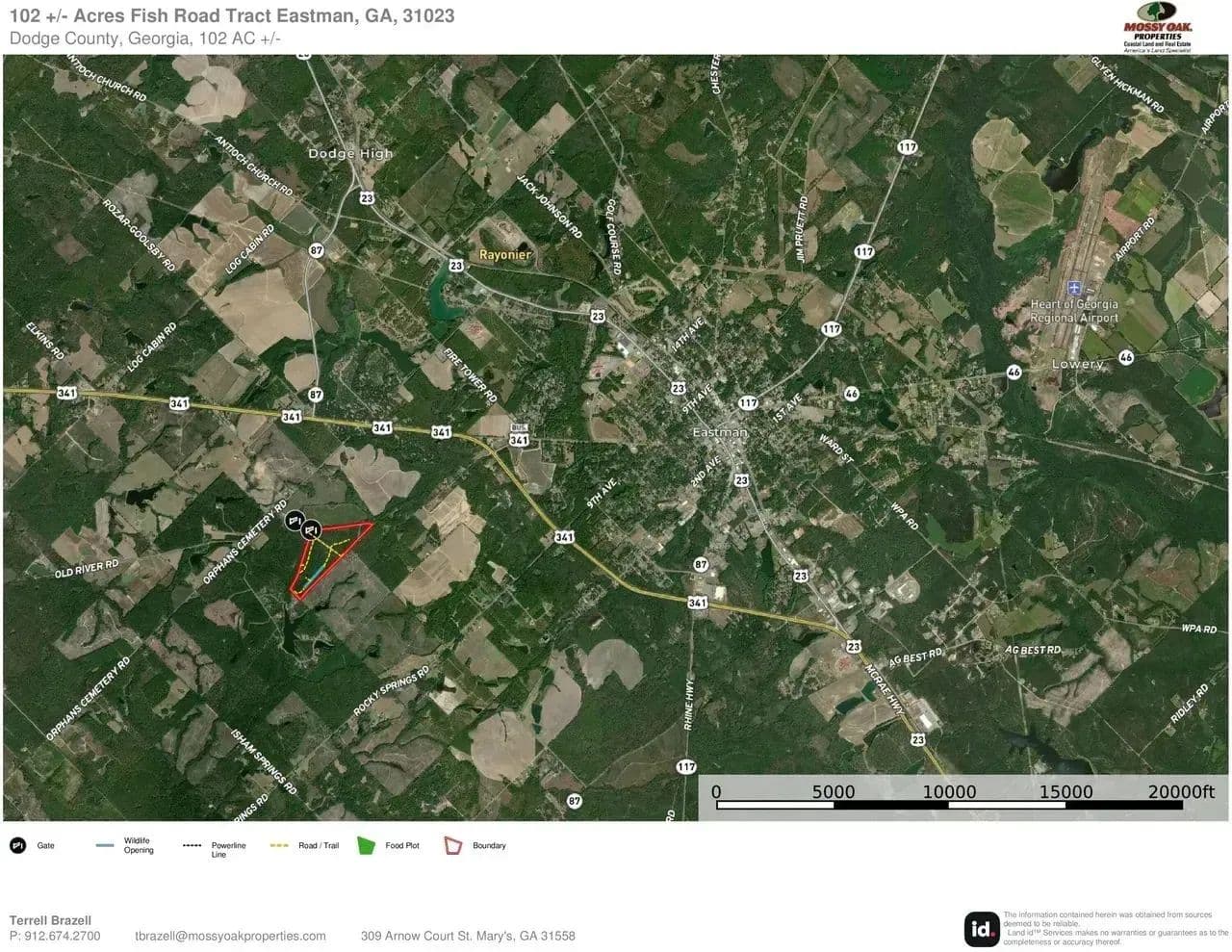Select the yellow dashed Road / Trail symbol
This screenshot has width=1232, height=952.
[279, 846]
